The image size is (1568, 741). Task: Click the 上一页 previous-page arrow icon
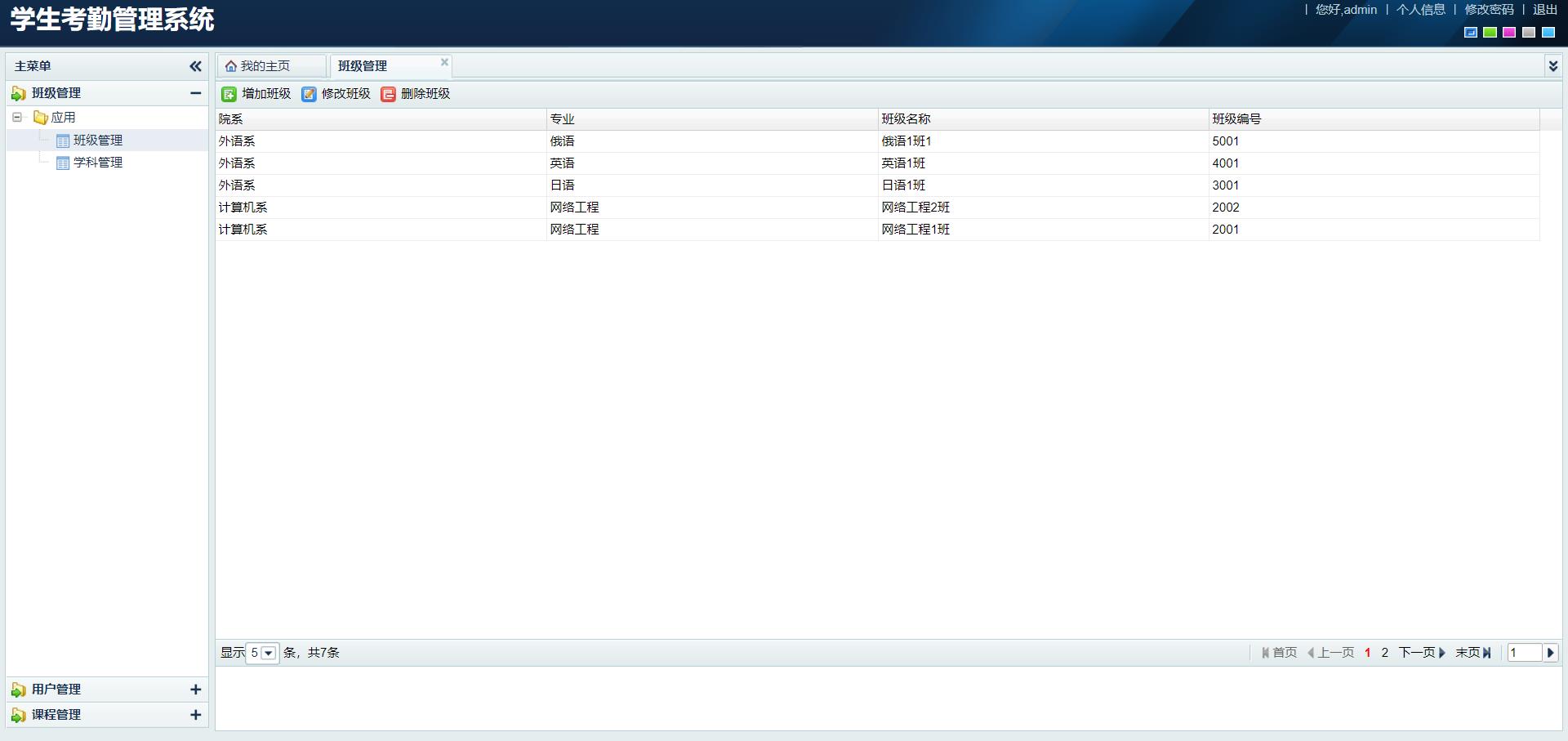point(1311,653)
